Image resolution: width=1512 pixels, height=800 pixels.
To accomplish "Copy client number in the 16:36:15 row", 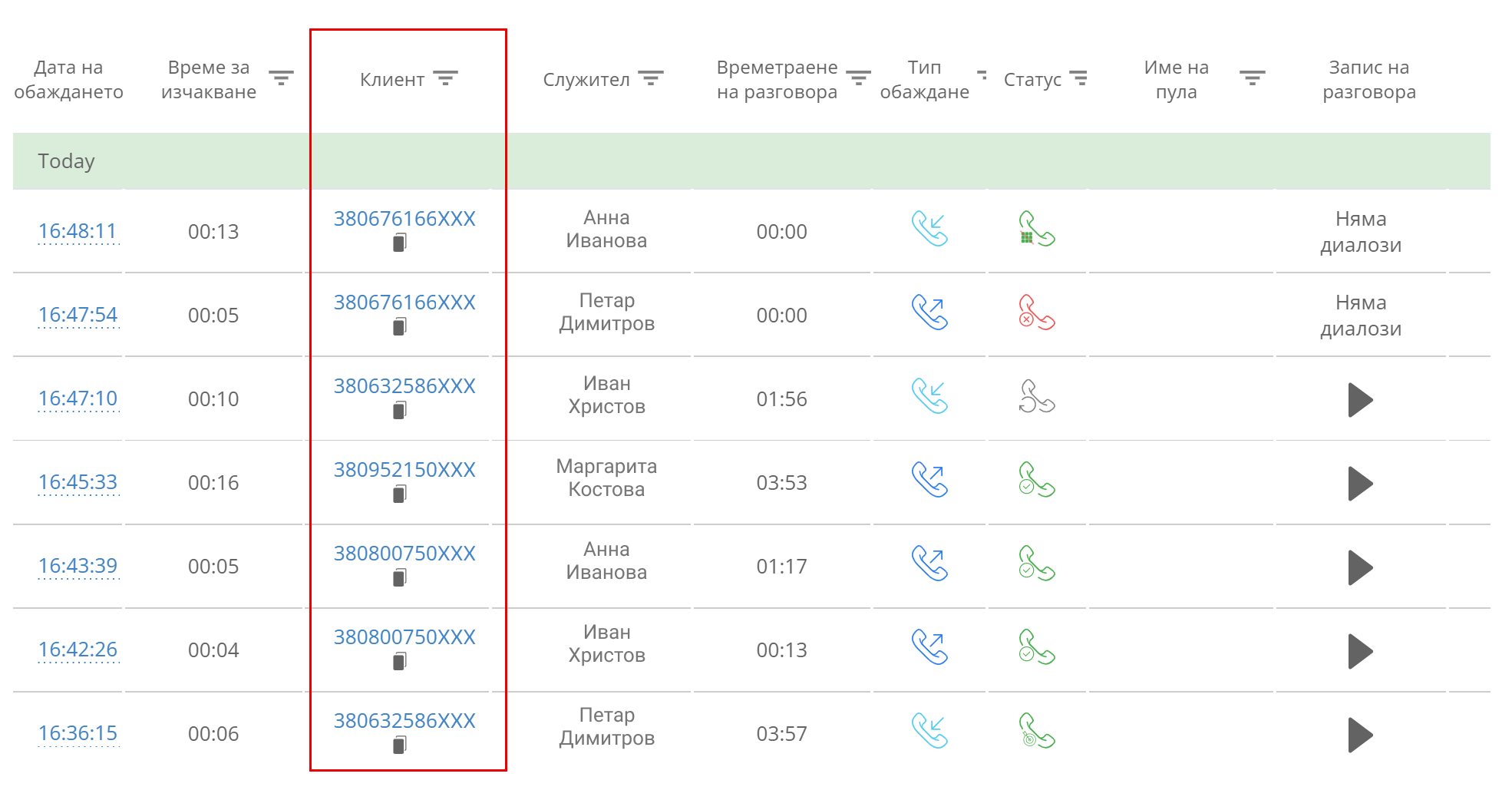I will click(400, 745).
